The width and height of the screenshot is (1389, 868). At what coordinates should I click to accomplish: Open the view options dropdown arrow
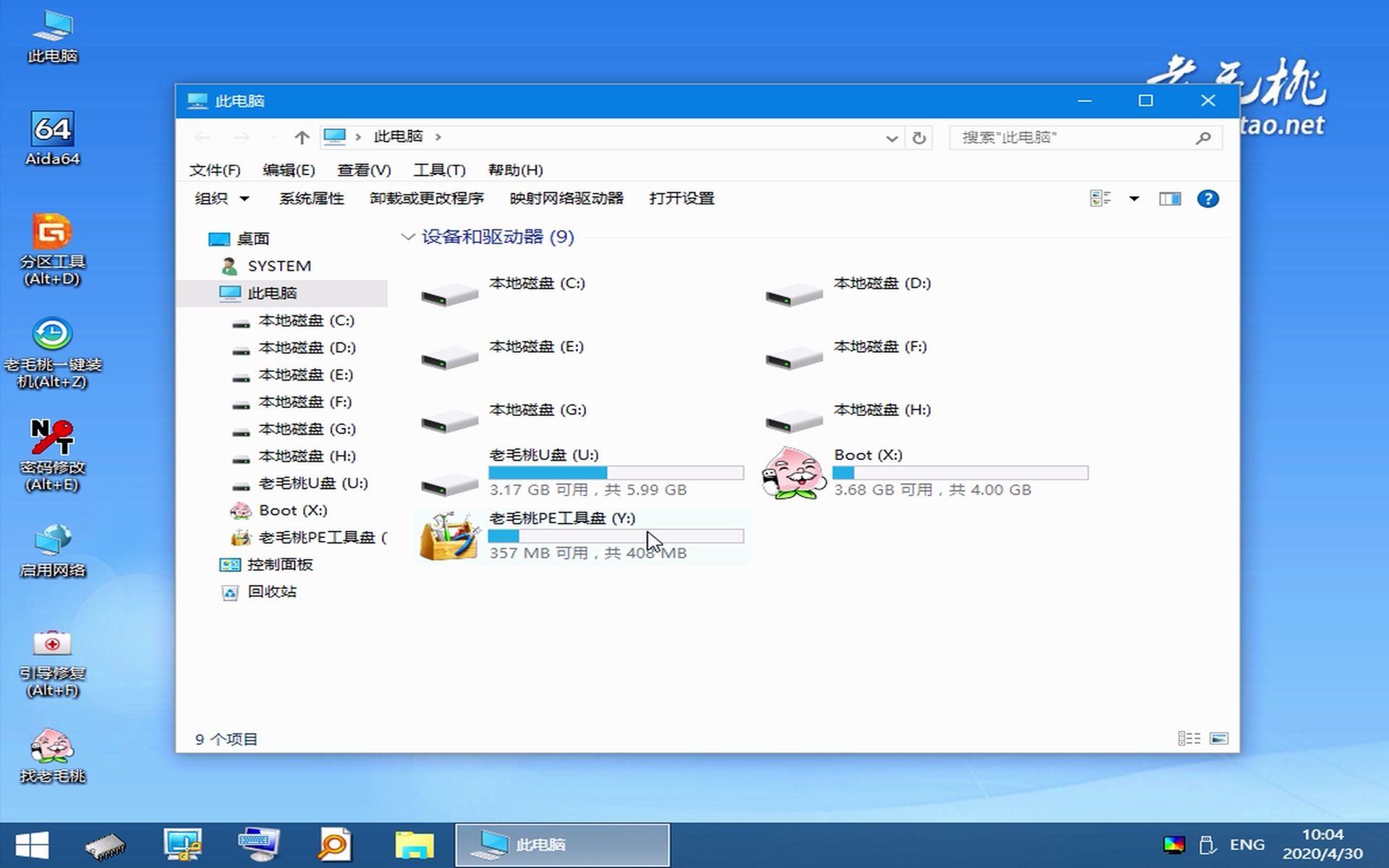[x=1134, y=198]
